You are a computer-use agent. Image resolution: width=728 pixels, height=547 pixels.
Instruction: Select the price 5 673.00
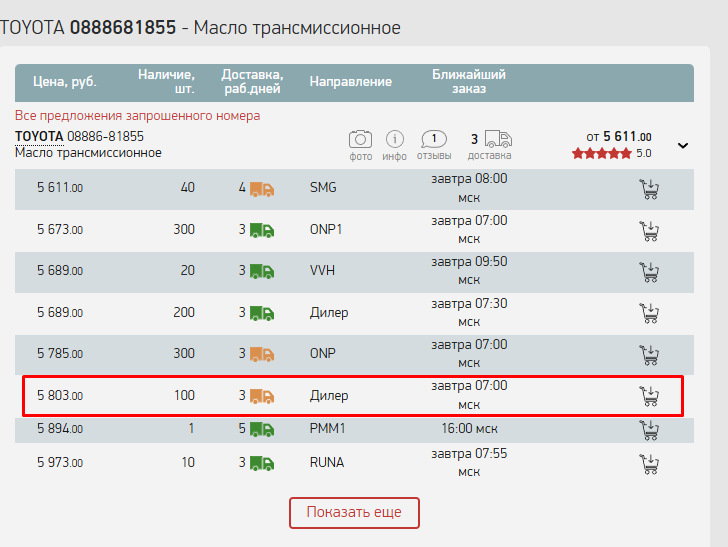[x=60, y=229]
